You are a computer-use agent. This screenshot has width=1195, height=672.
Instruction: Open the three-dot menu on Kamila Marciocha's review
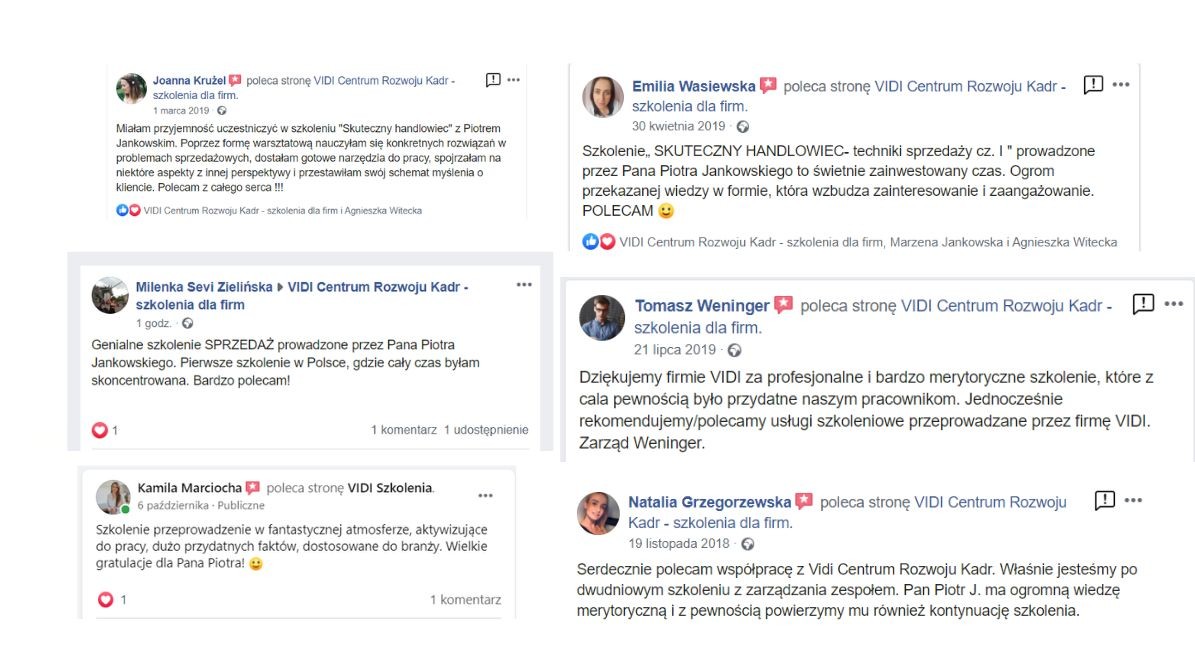[485, 495]
